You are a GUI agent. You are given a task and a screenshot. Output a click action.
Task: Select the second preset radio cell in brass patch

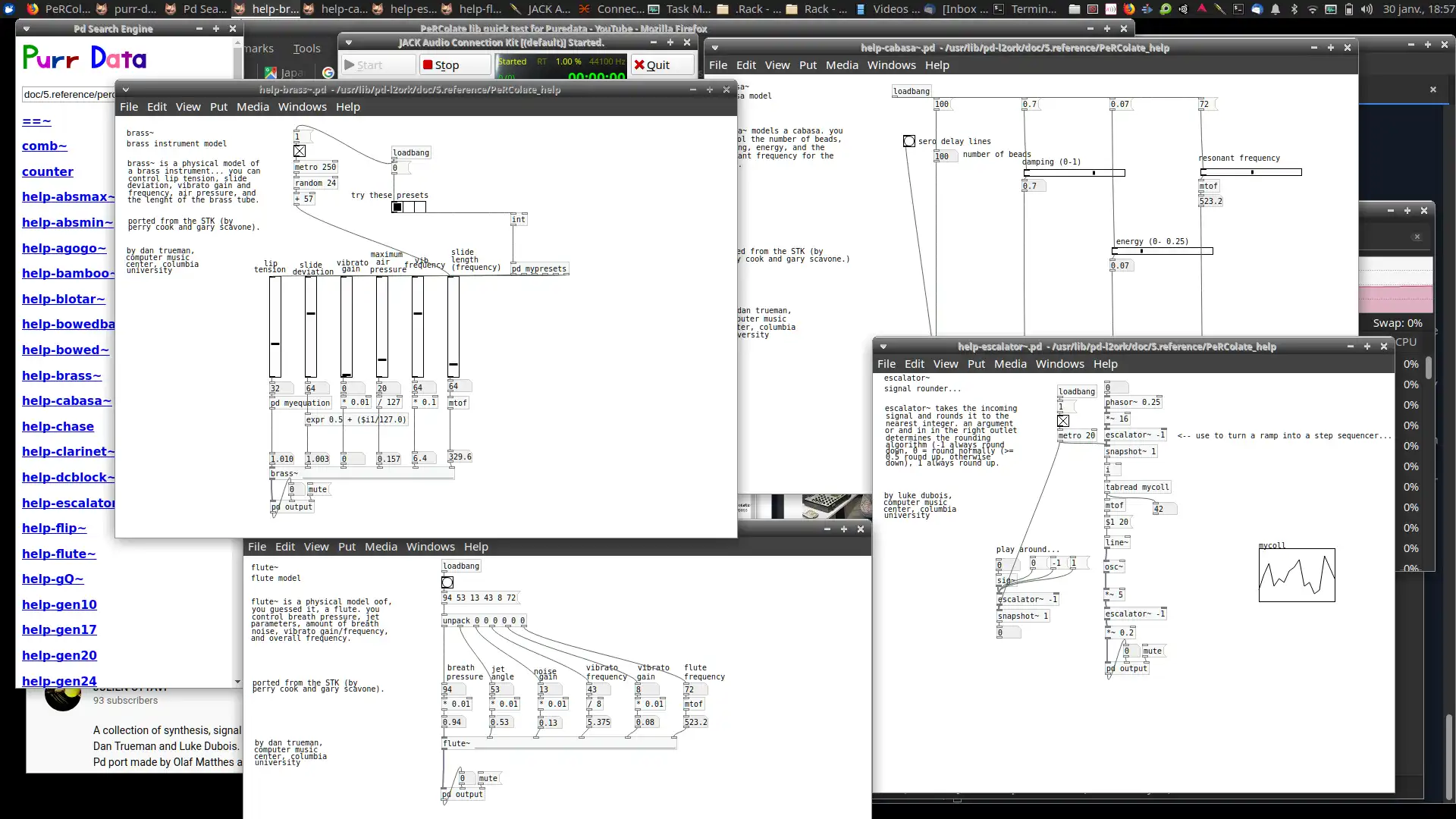[409, 207]
